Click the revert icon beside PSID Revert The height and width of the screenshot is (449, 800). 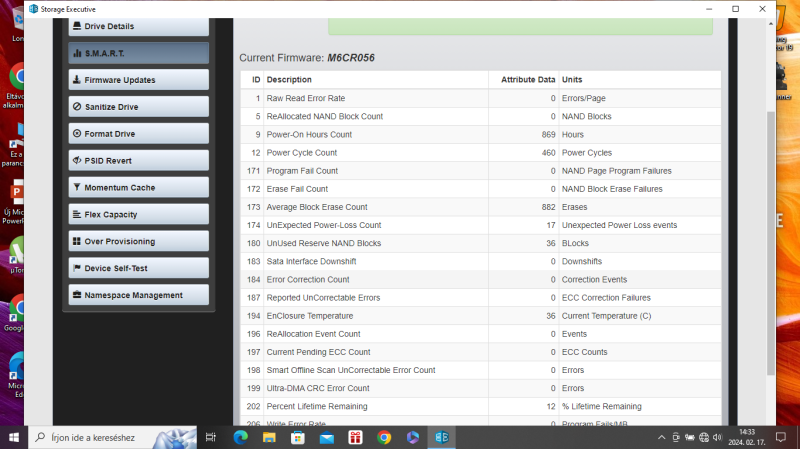click(77, 160)
